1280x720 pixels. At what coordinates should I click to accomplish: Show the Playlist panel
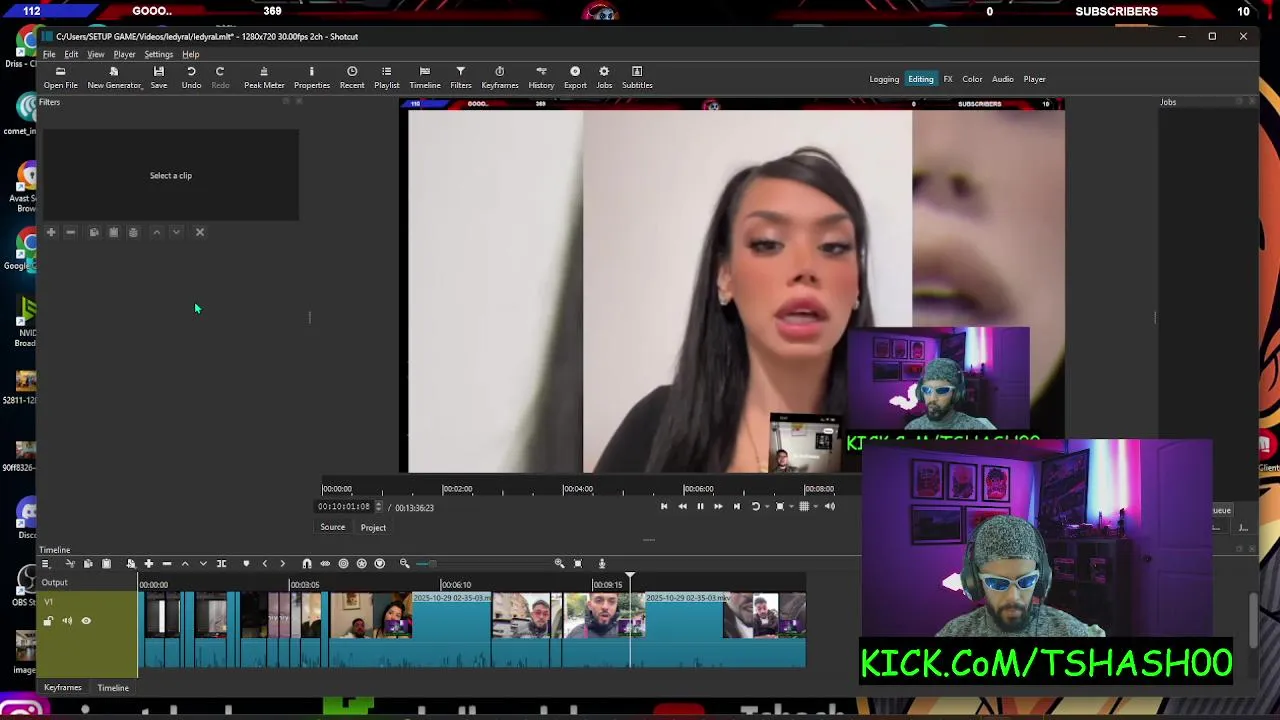386,77
